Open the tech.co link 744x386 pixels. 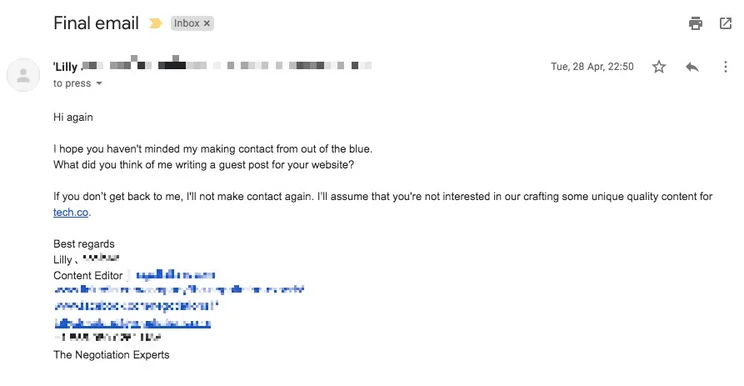pos(71,212)
